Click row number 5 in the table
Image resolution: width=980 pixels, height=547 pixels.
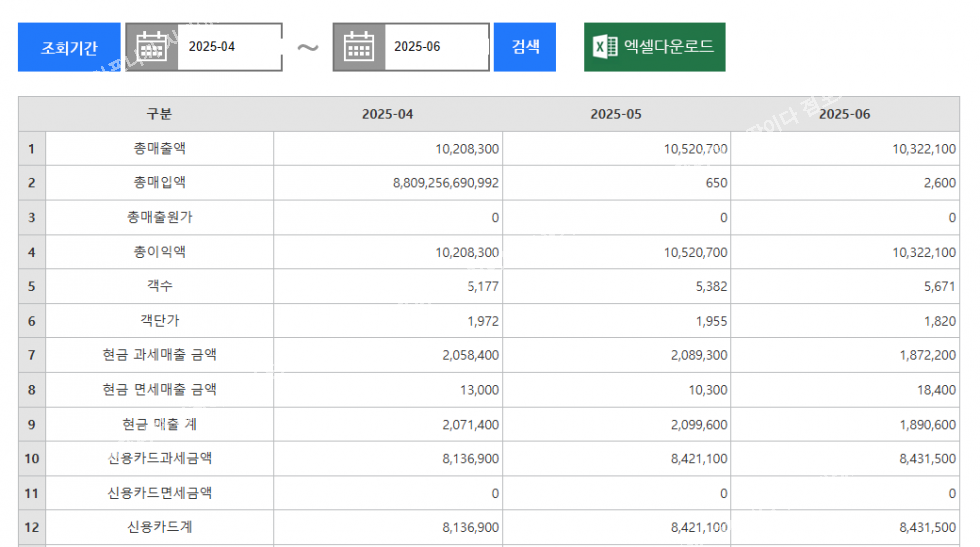tap(32, 286)
